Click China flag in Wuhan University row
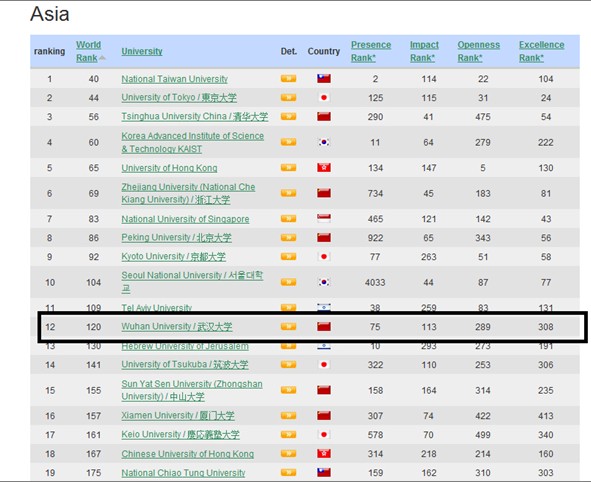591x482 pixels. (x=324, y=326)
